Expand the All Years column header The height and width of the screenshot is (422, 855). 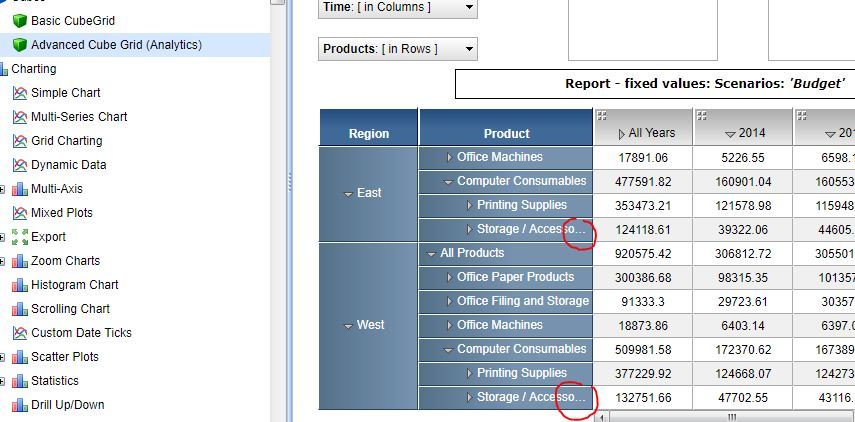coord(622,134)
